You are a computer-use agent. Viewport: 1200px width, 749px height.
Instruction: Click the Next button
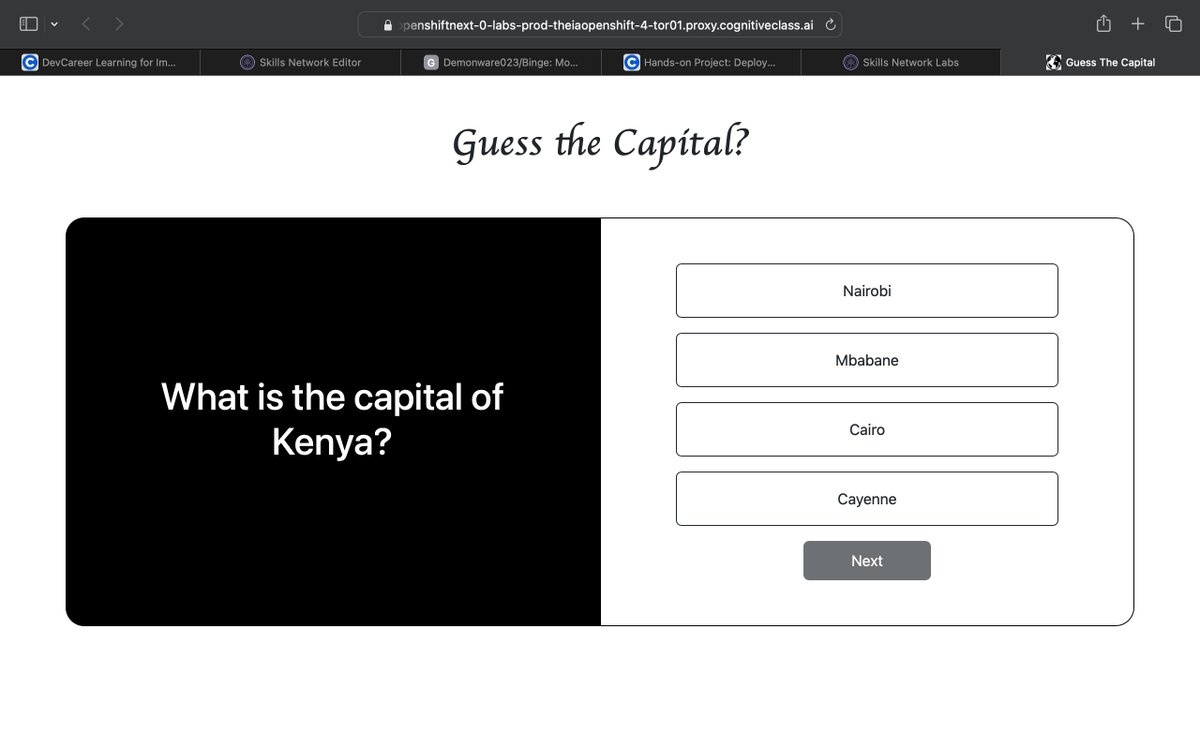tap(867, 561)
